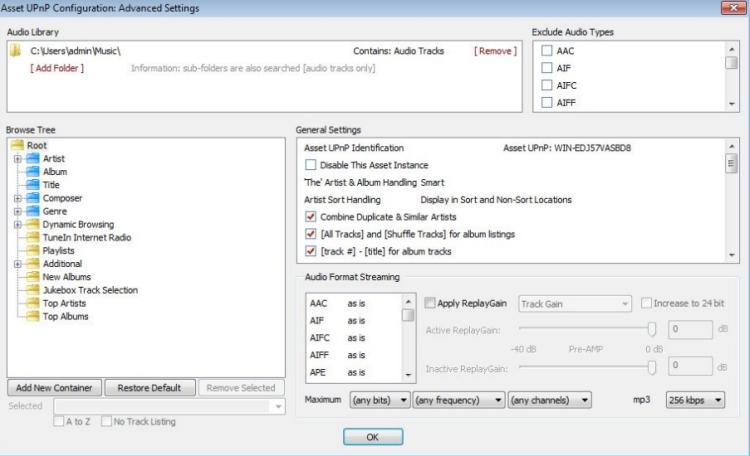Select the AIFC as is streaming row

coord(354,338)
